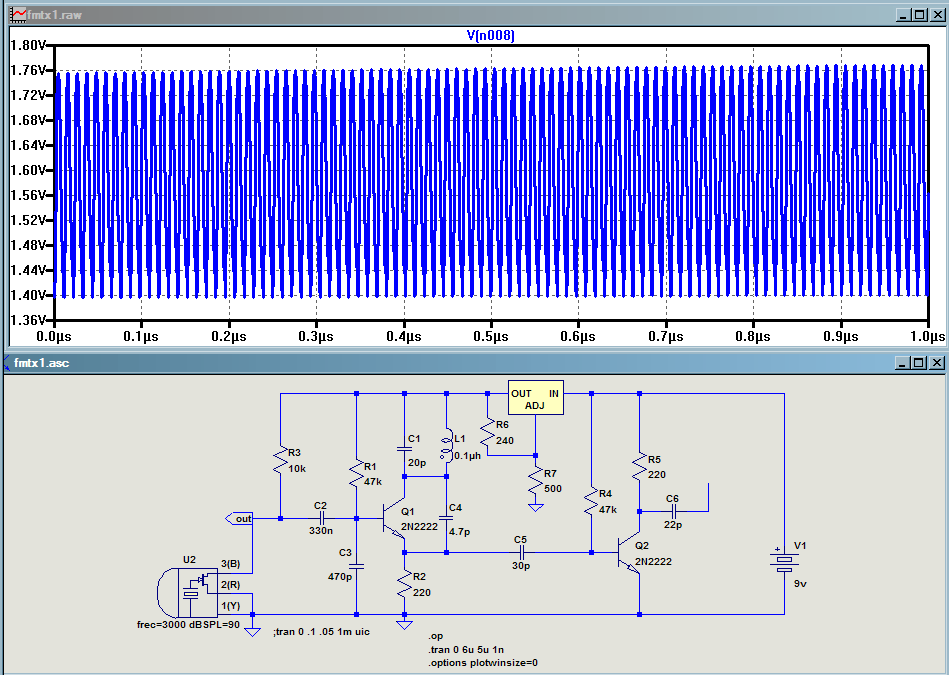
Task: Click the 330n value of C2
Action: (x=321, y=531)
